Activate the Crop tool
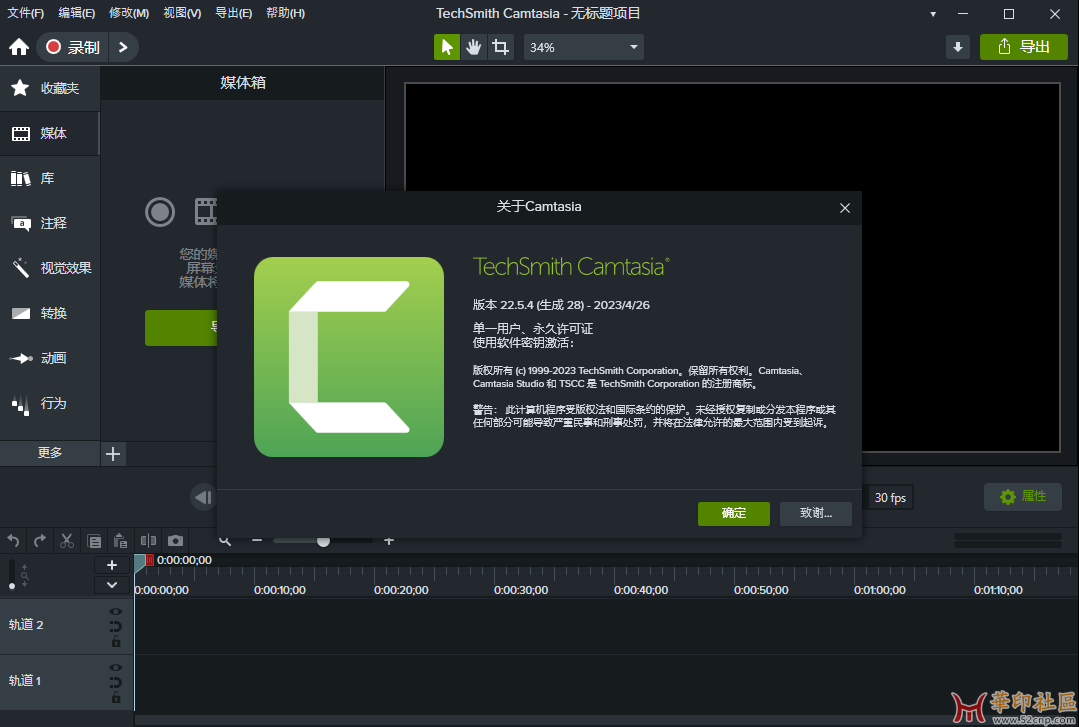This screenshot has width=1079, height=727. point(500,47)
